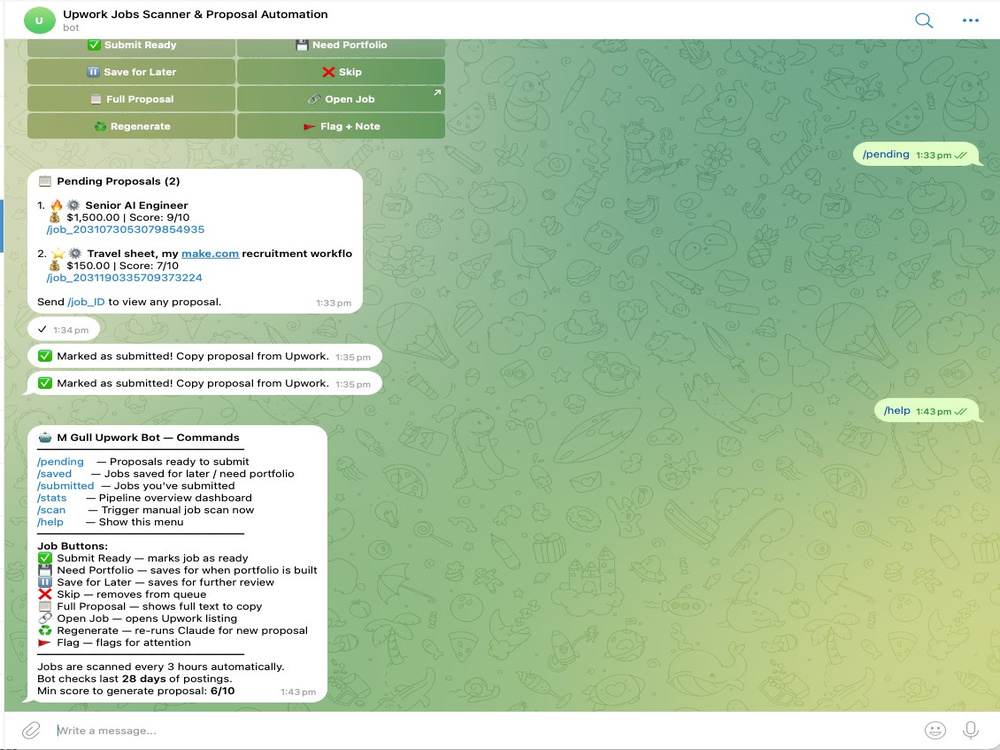Click the microphone voice message icon
Screen dimensions: 1000x750
pyautogui.click(x=970, y=730)
